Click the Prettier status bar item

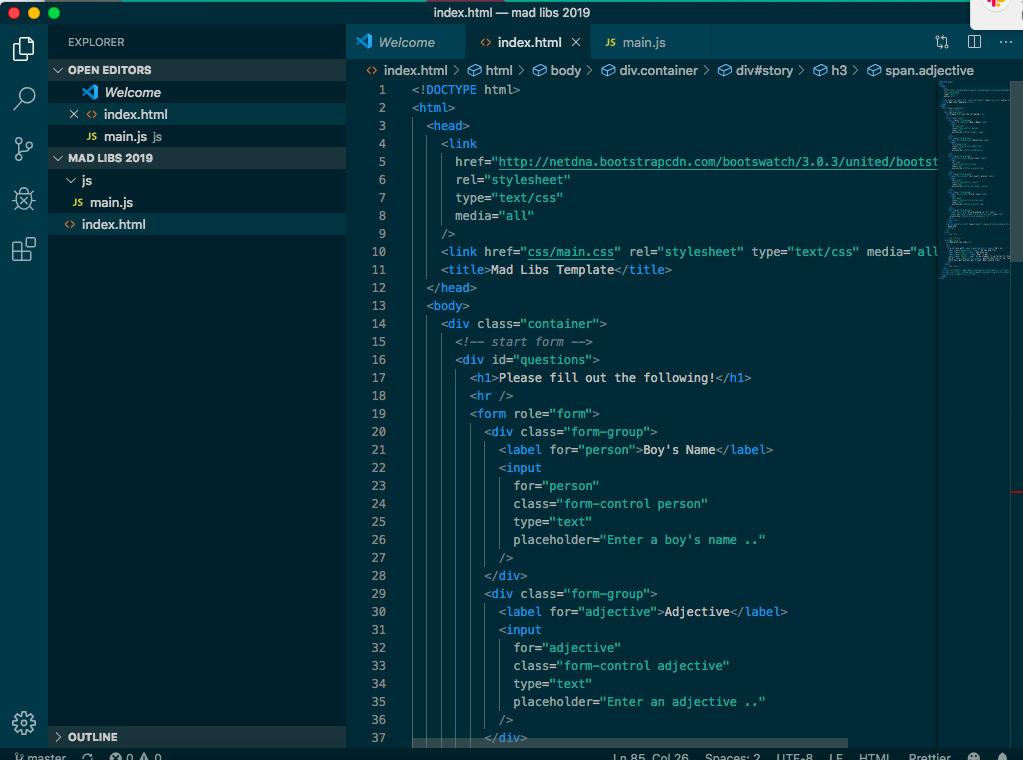930,756
